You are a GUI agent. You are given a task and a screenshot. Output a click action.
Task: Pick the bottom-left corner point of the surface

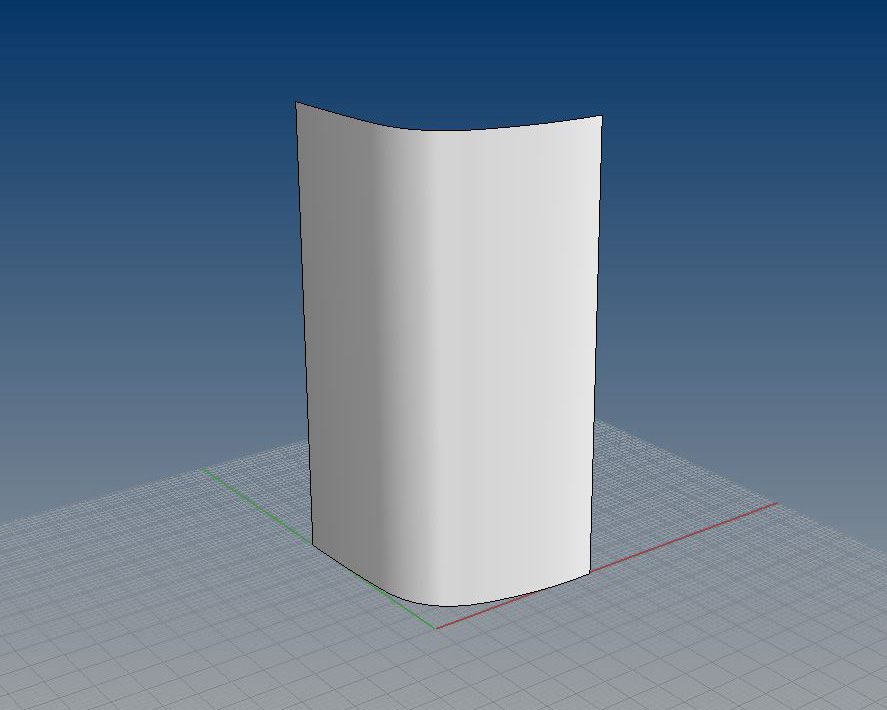(x=313, y=546)
